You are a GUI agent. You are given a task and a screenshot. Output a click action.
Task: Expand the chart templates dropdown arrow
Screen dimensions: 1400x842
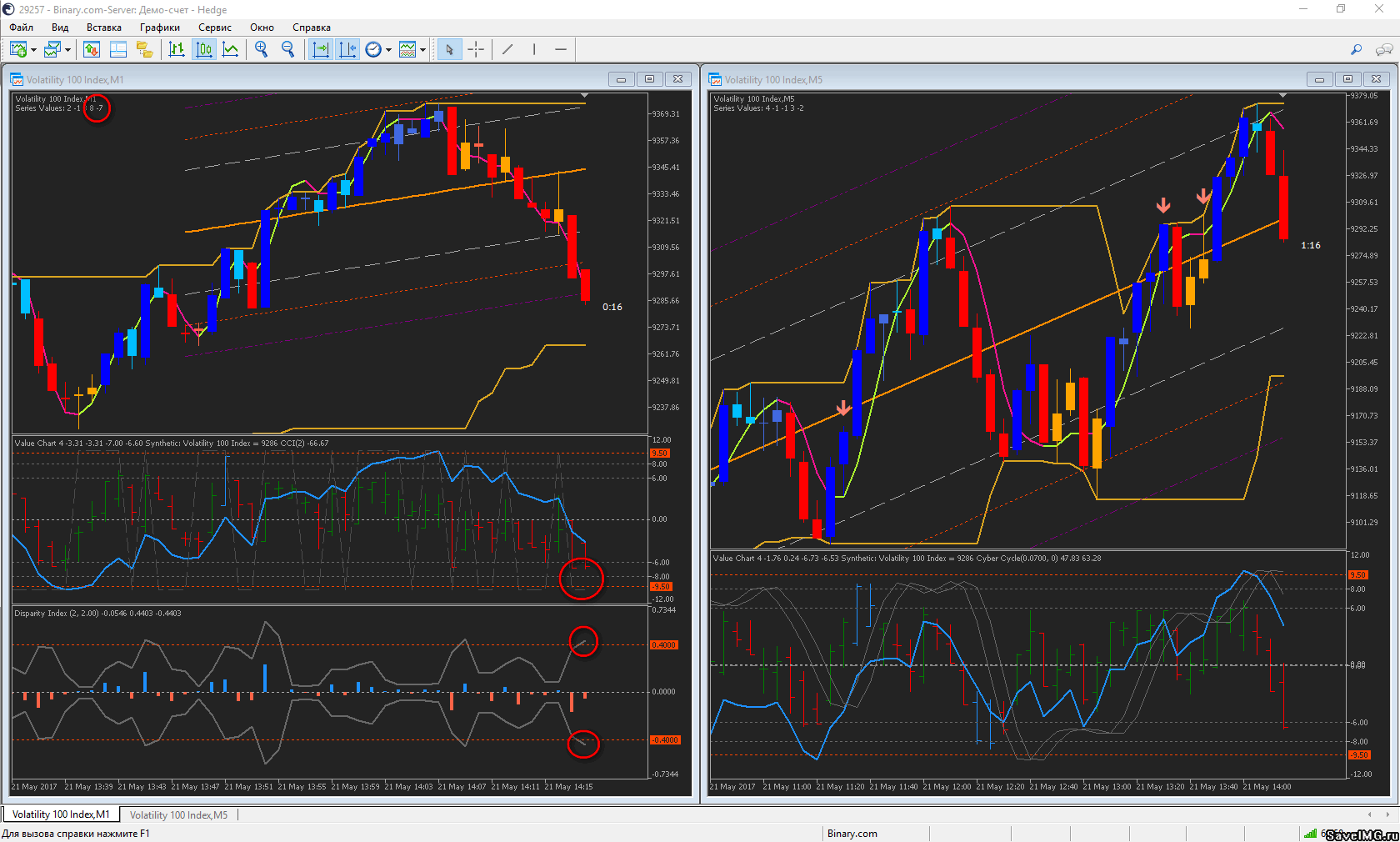pyautogui.click(x=422, y=50)
